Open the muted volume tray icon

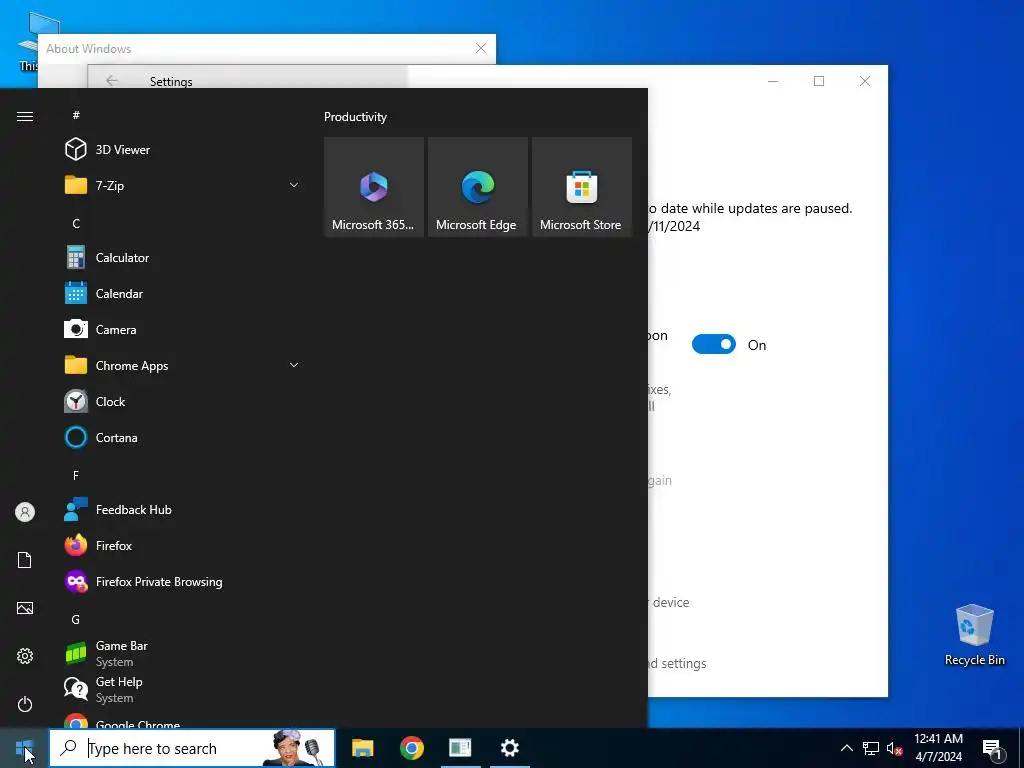coord(894,748)
